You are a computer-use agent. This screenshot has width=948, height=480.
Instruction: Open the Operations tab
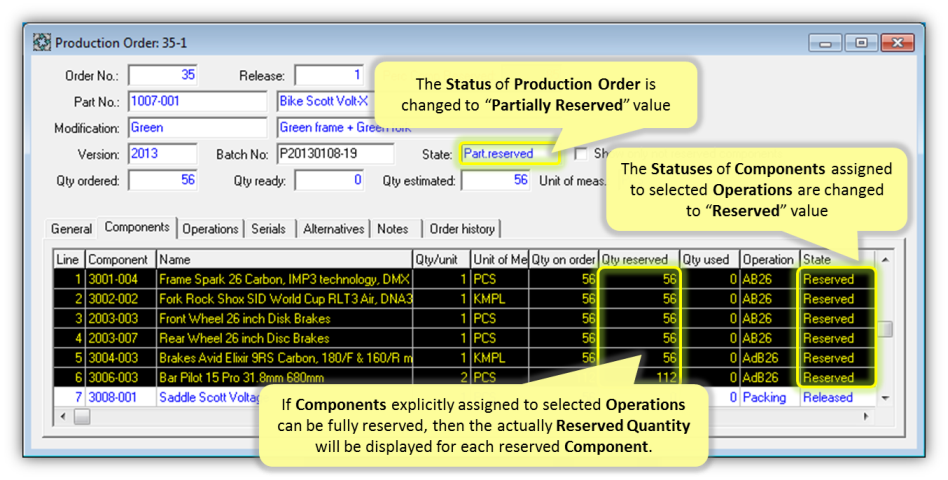pyautogui.click(x=210, y=229)
